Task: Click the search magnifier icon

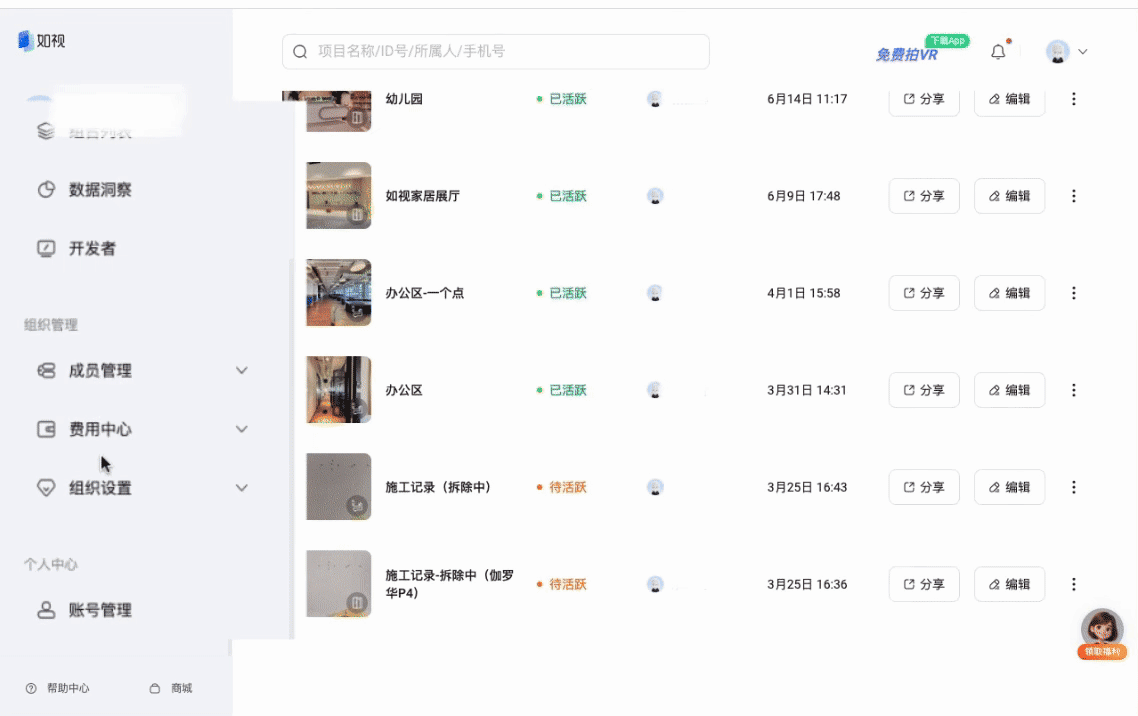Action: (x=300, y=52)
